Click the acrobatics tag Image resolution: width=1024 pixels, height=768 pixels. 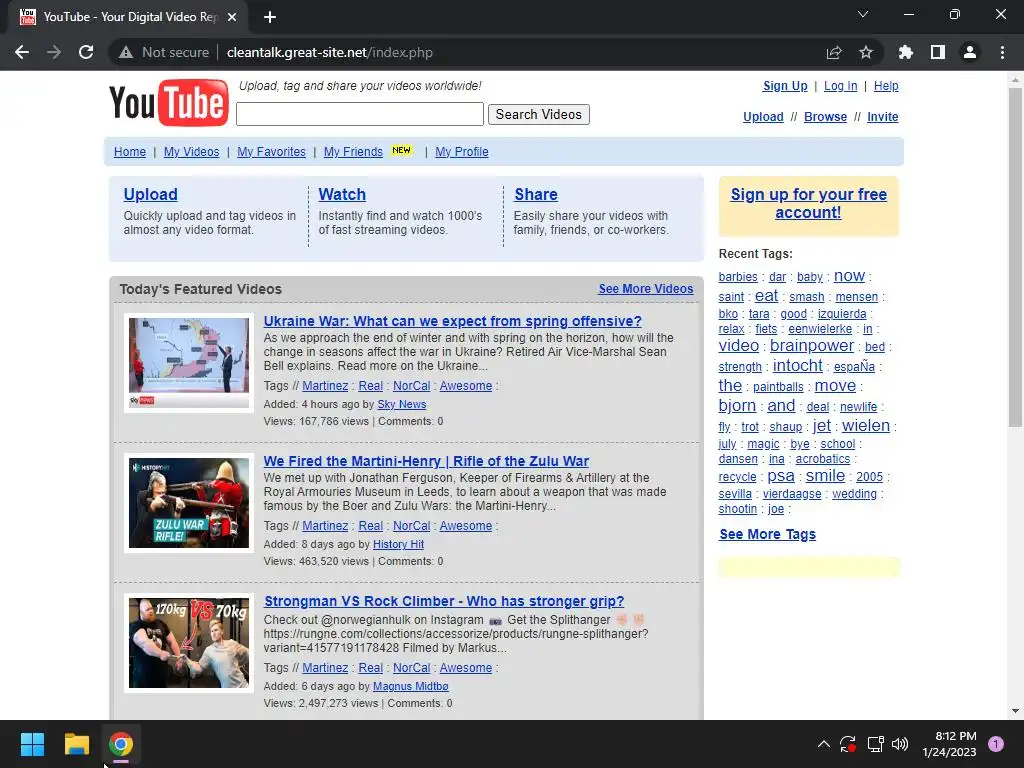pos(823,459)
